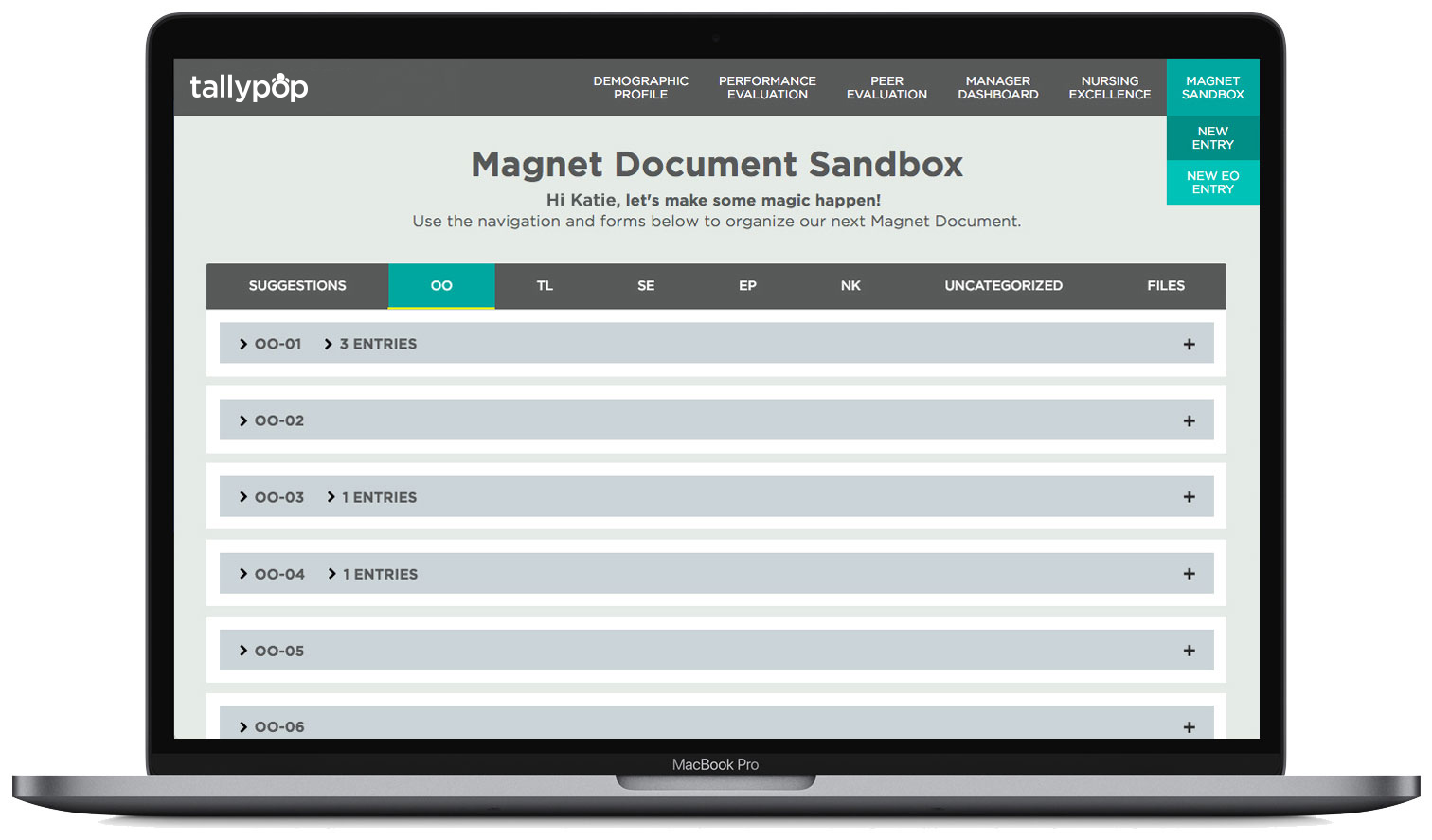Image resolution: width=1432 pixels, height=840 pixels.
Task: Expand the 1 Entries list in OO-03
Action: [x=331, y=497]
